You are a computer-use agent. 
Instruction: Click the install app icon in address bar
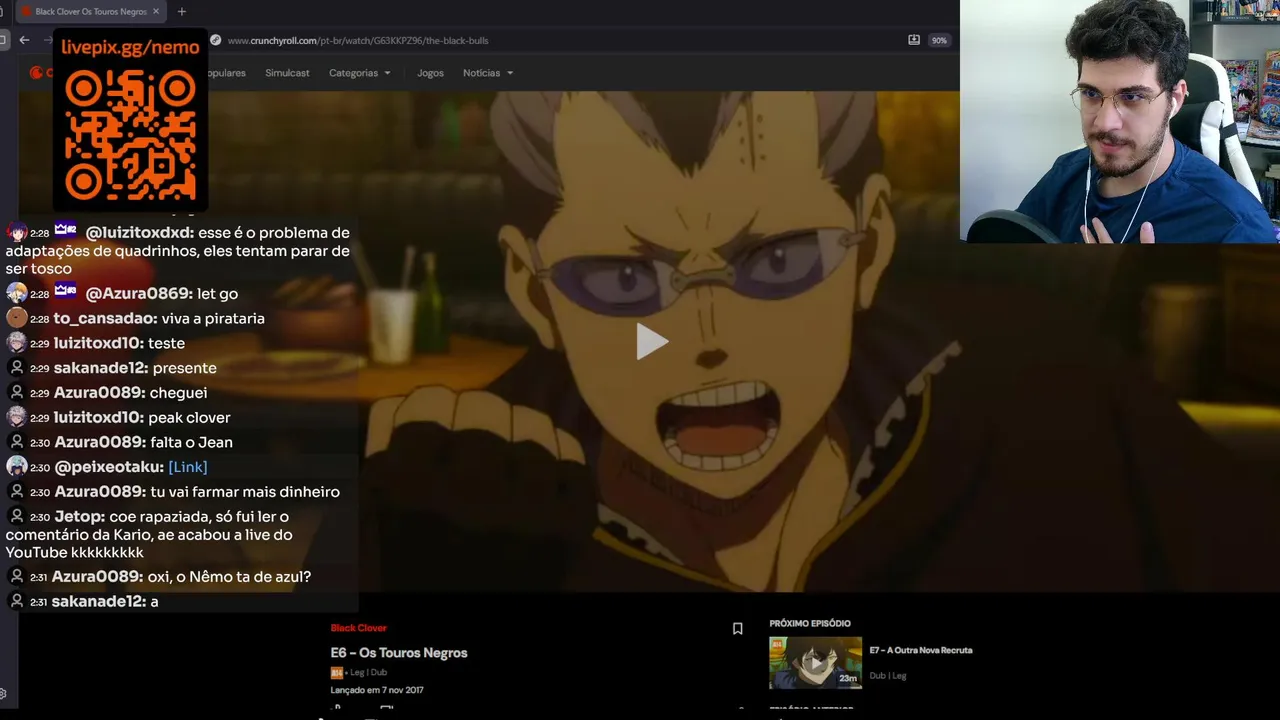[913, 40]
